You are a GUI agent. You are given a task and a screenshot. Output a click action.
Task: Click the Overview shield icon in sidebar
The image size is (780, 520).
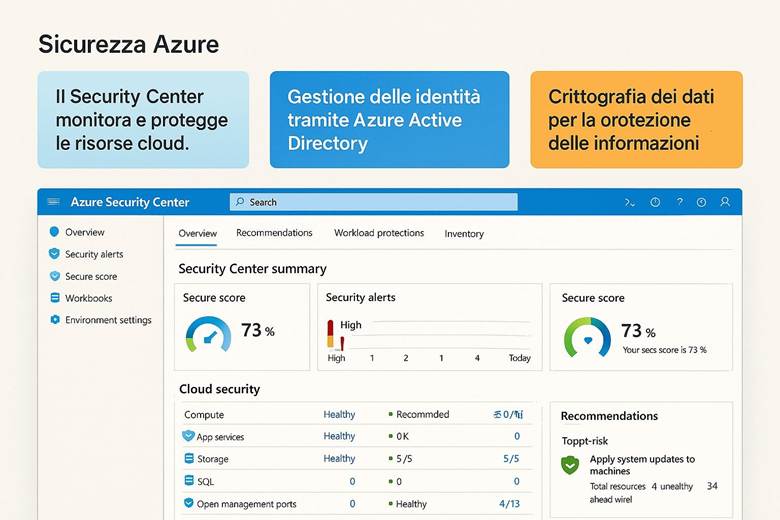coord(54,232)
